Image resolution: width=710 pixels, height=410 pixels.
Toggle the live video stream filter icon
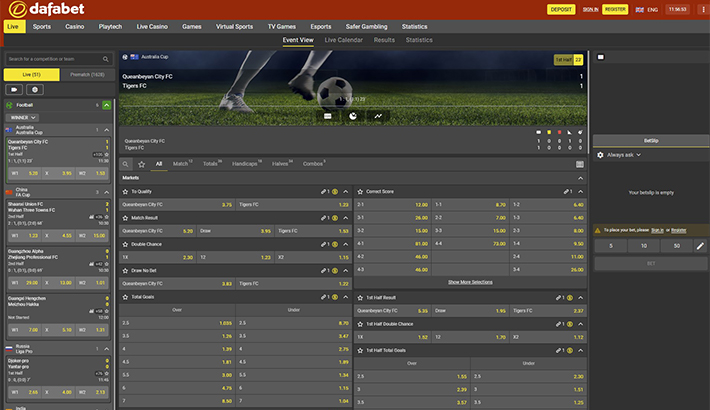14,90
